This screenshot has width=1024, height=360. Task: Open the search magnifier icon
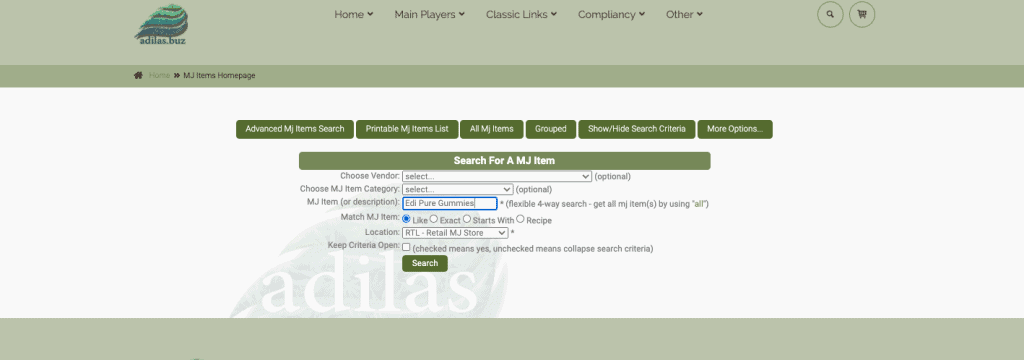pyautogui.click(x=830, y=14)
